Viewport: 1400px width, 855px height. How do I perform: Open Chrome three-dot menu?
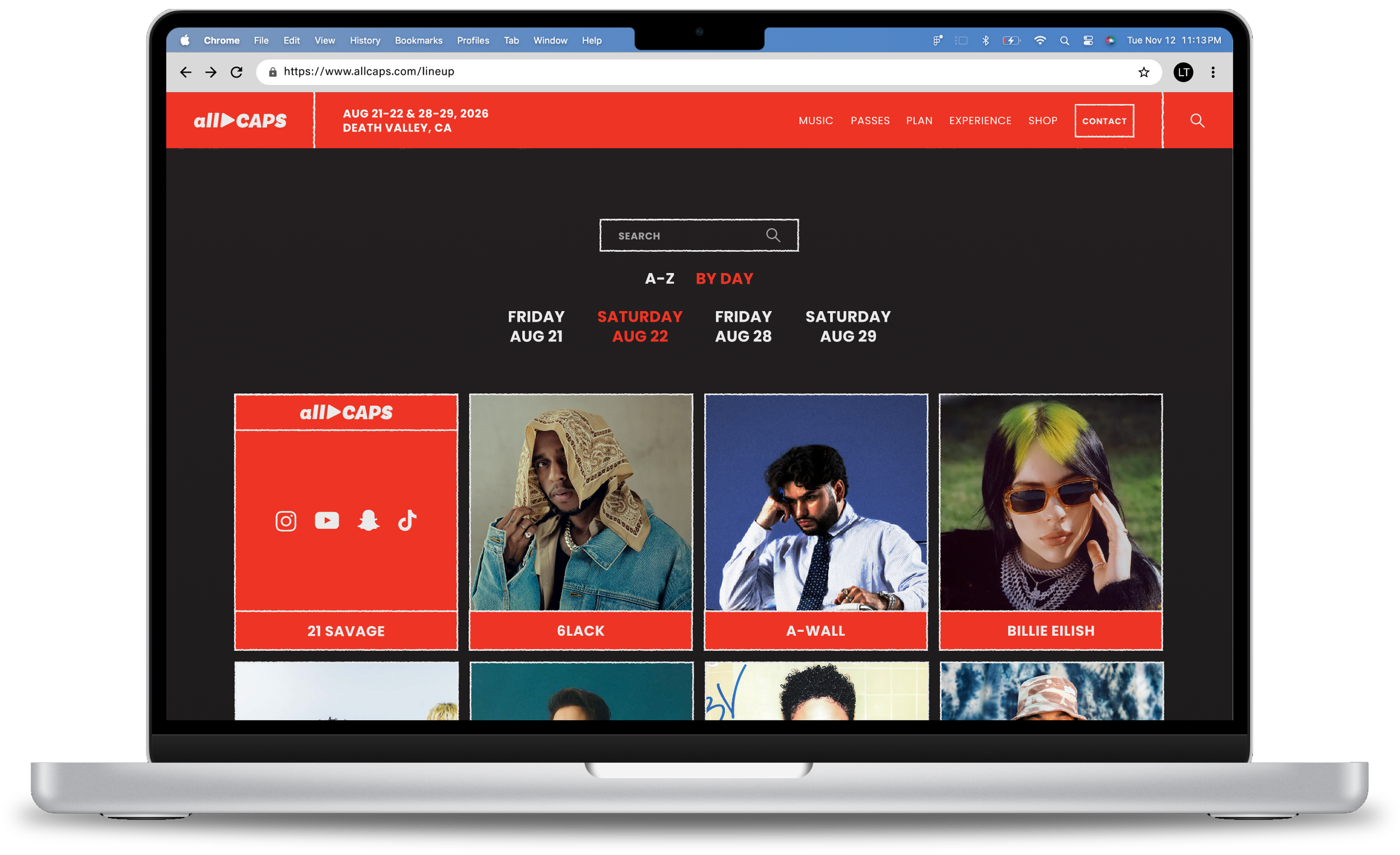tap(1212, 72)
